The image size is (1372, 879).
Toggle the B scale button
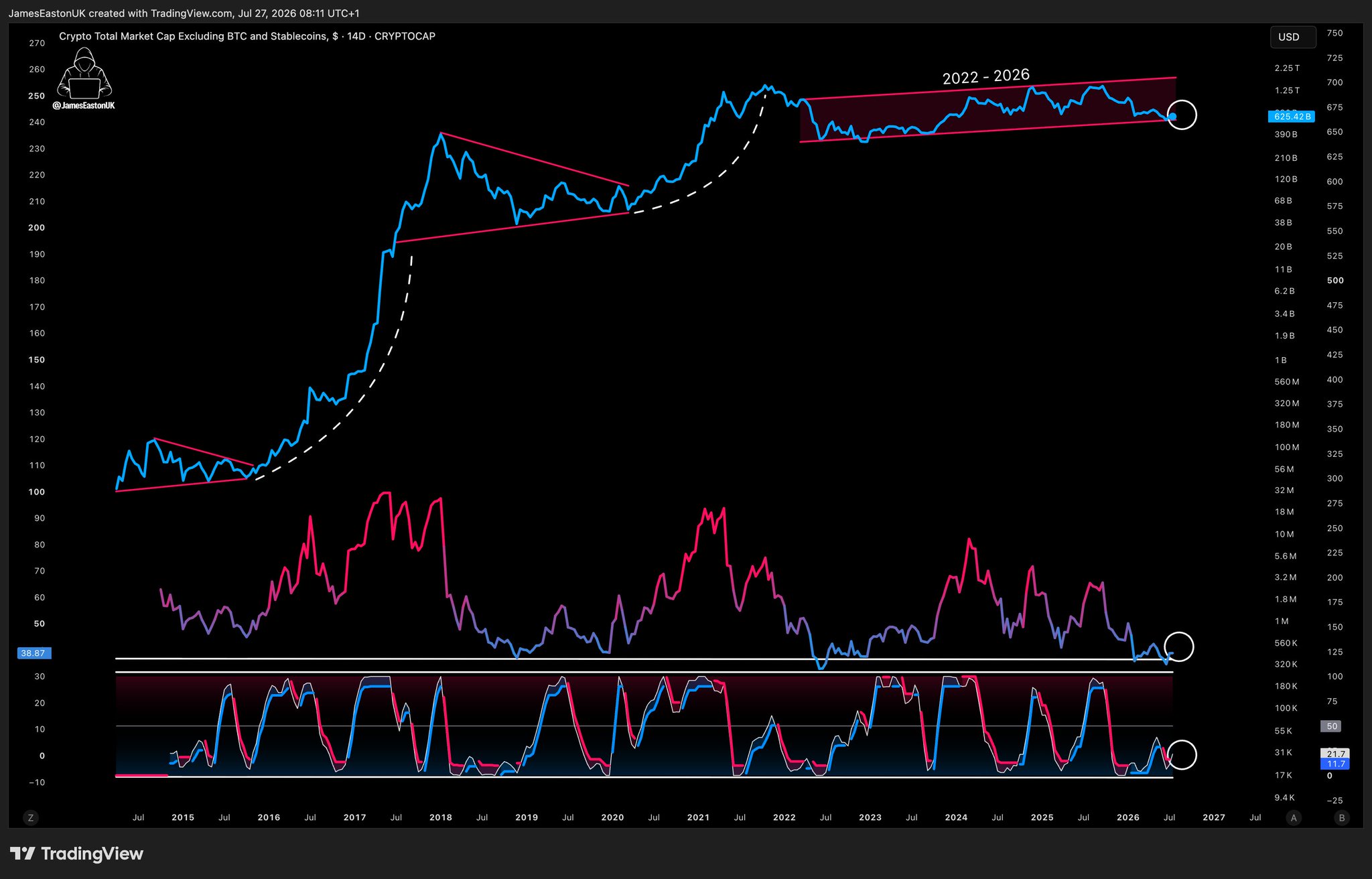pyautogui.click(x=1341, y=817)
